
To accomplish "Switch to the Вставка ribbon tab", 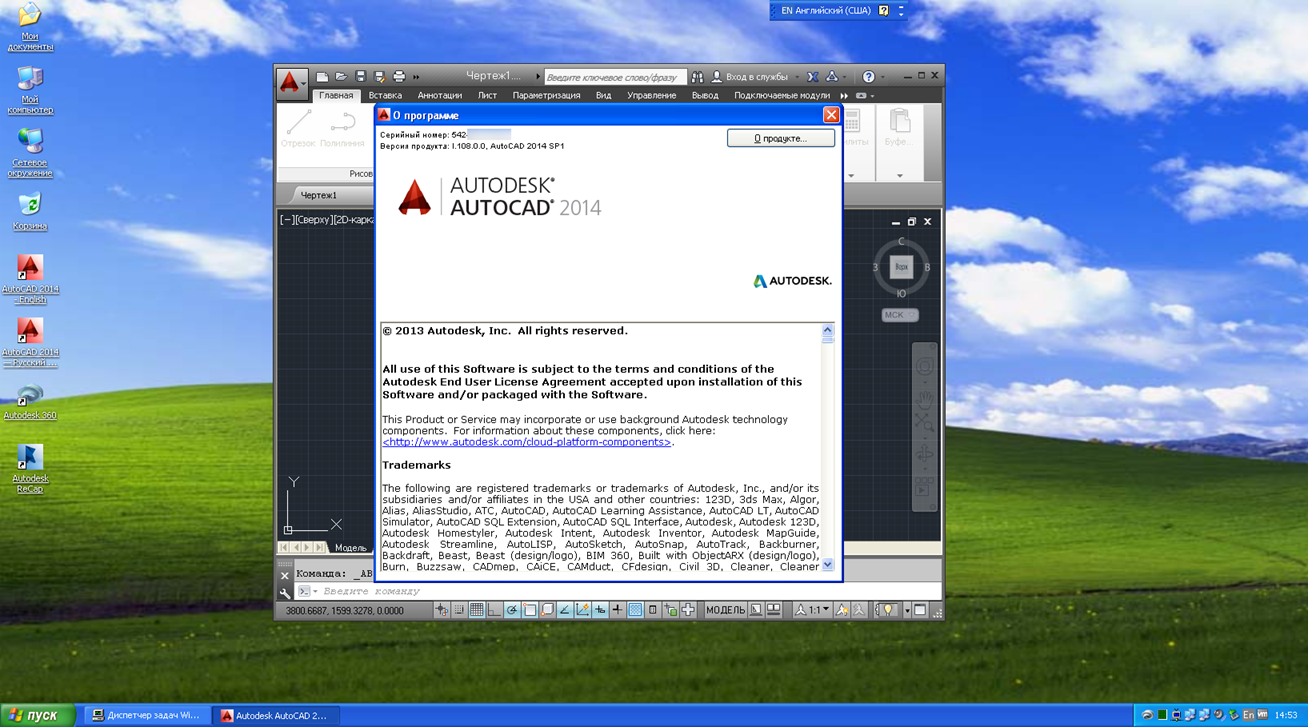I will pos(385,96).
